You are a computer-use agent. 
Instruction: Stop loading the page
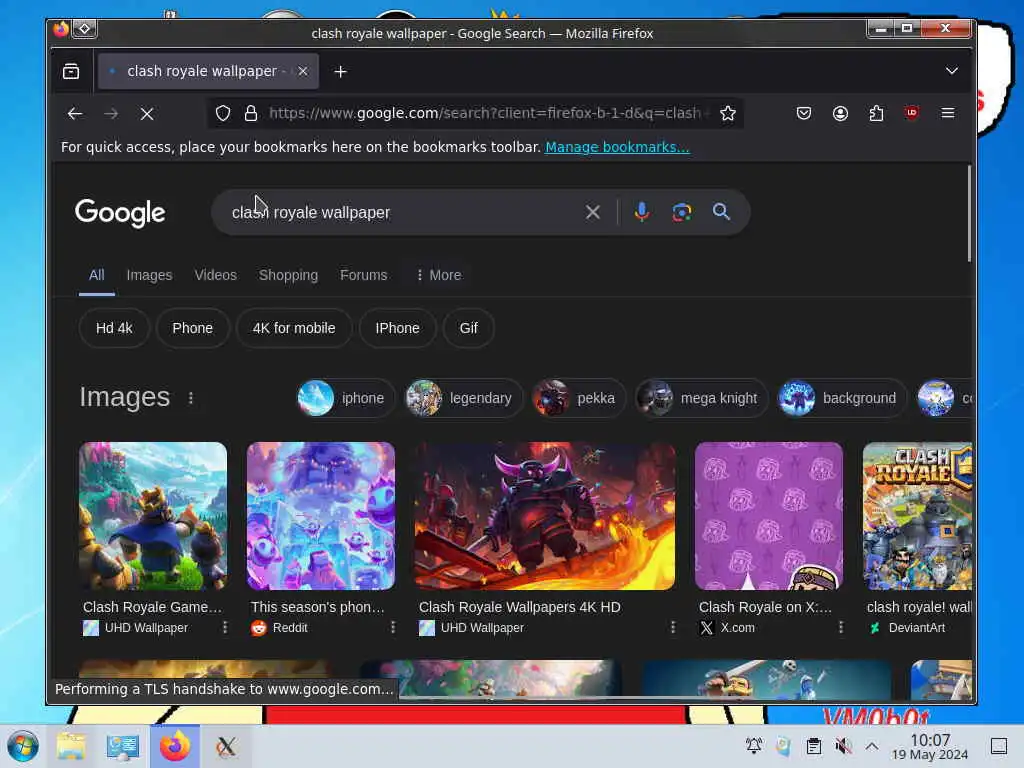point(147,114)
